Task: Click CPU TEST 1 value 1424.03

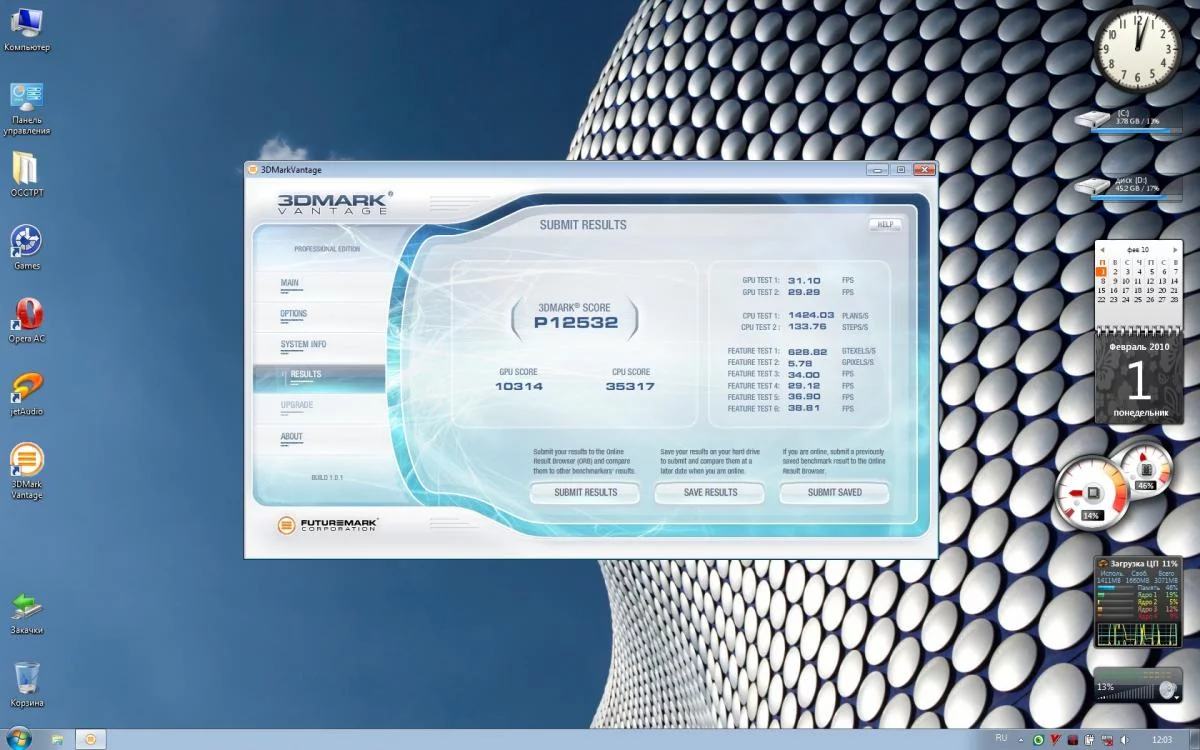Action: click(x=811, y=315)
